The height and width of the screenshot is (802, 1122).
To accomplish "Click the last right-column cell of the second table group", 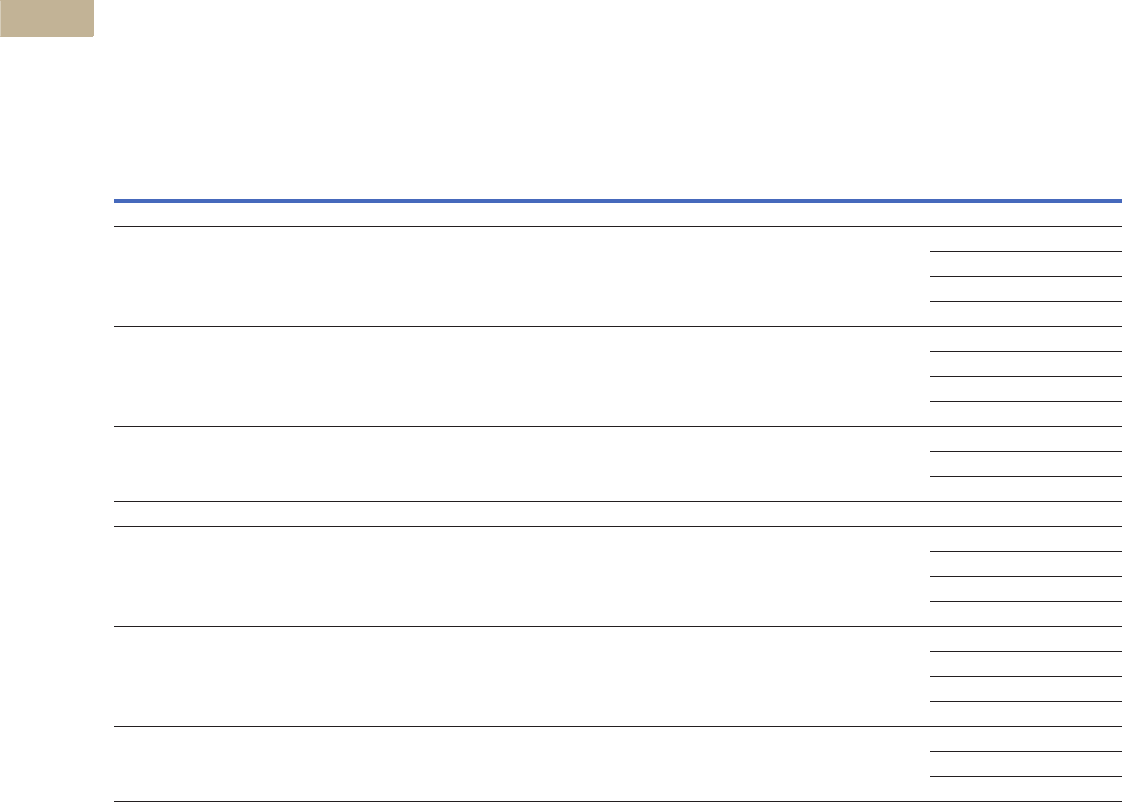I will [1025, 414].
